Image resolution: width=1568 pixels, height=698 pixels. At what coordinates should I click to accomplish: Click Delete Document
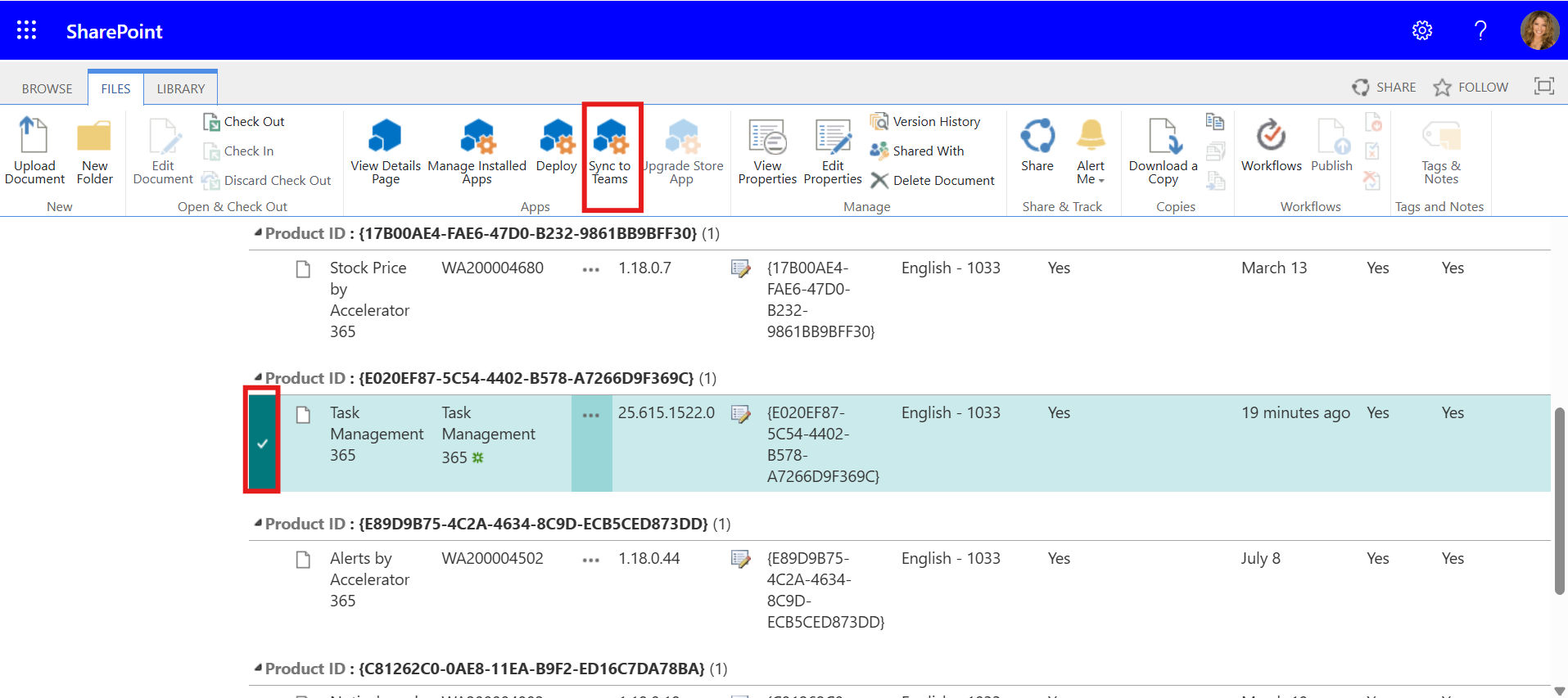pyautogui.click(x=933, y=181)
